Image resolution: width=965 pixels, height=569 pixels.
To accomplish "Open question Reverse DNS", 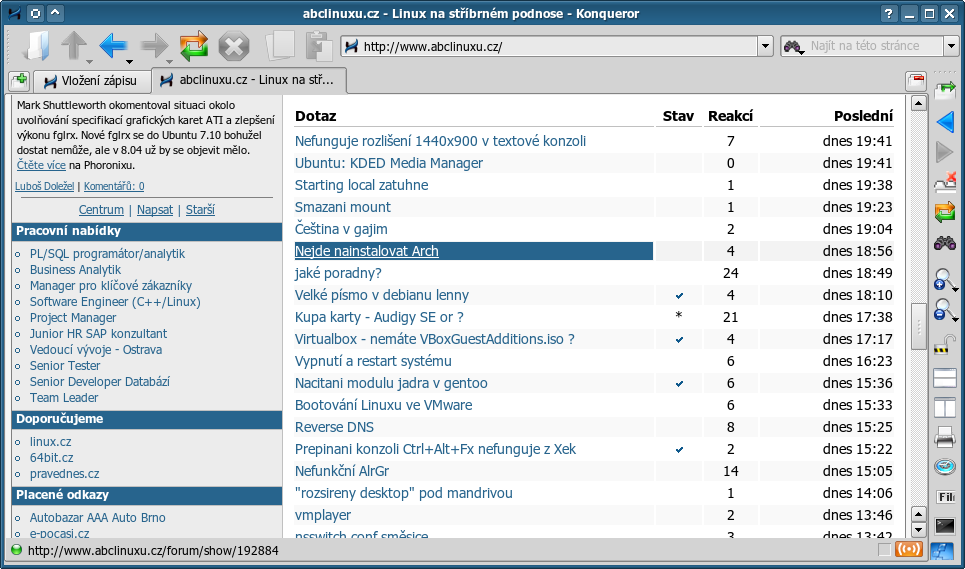I will pos(334,427).
